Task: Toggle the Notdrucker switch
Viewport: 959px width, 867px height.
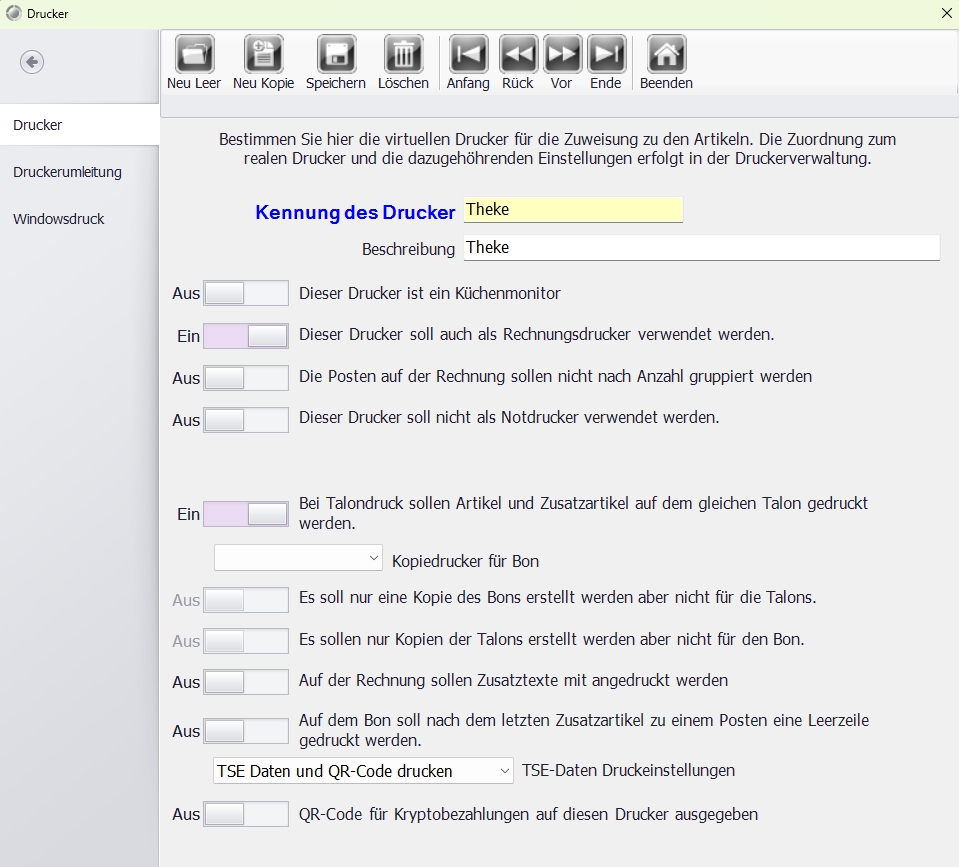Action: (245, 420)
